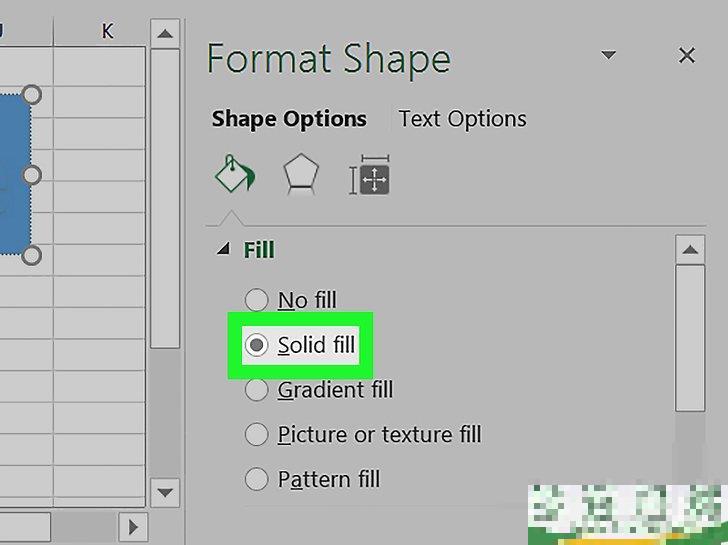728x545 pixels.
Task: Open the Effects pentagon icon tab
Action: [300, 177]
